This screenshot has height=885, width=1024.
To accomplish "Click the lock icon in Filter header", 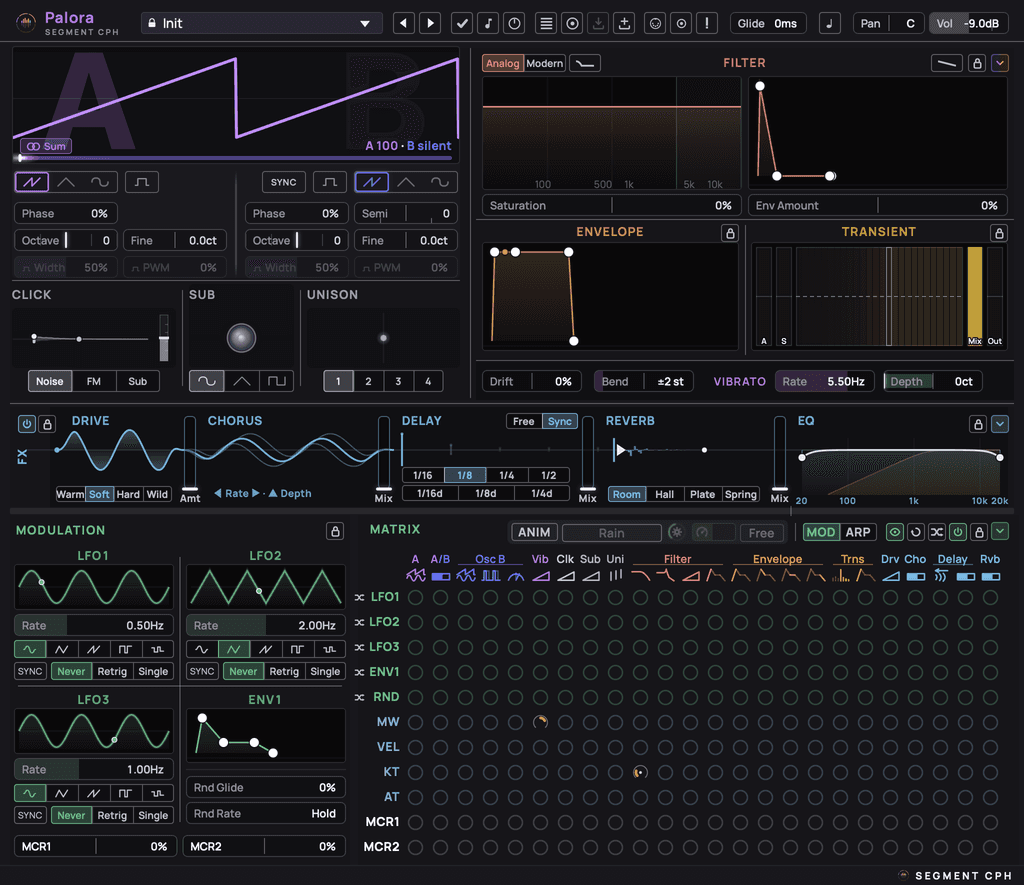I will coord(977,63).
